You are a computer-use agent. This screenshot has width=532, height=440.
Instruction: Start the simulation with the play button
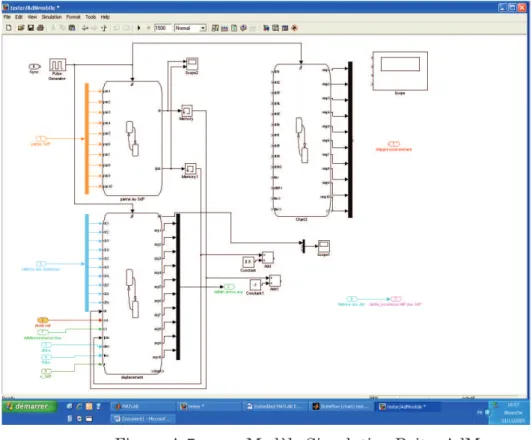click(139, 28)
